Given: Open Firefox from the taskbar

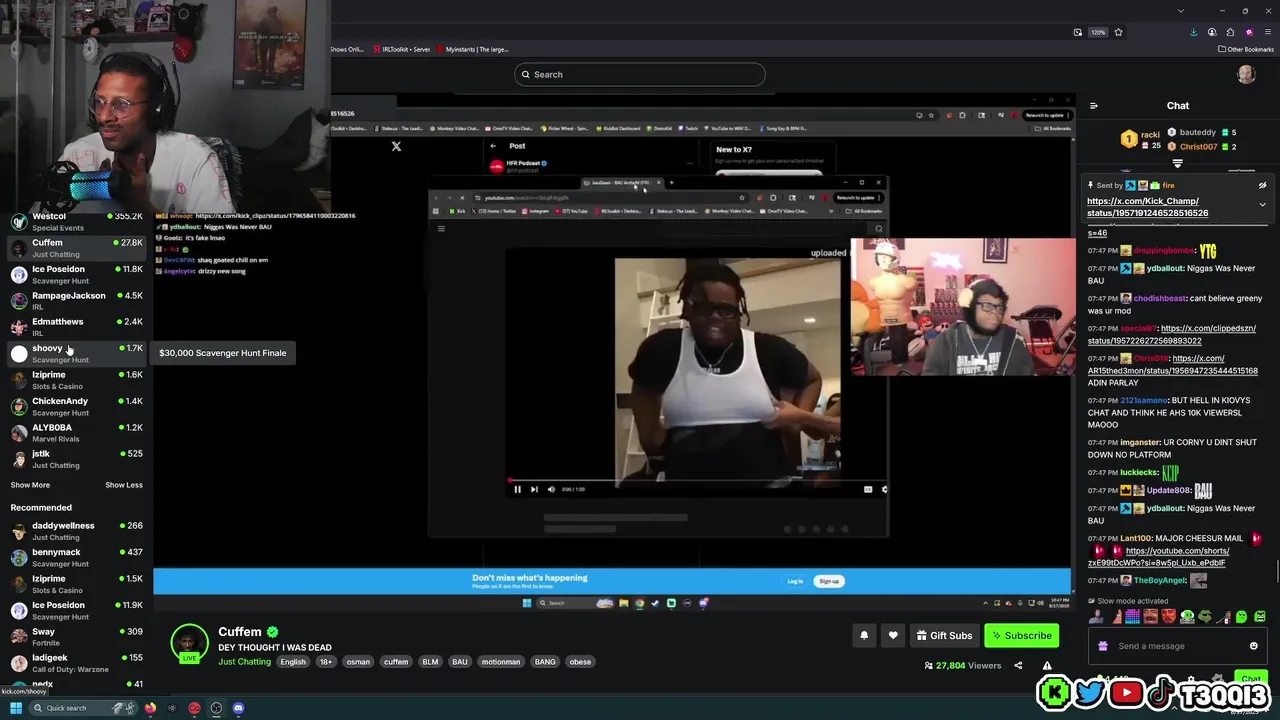Looking at the screenshot, I should point(150,708).
